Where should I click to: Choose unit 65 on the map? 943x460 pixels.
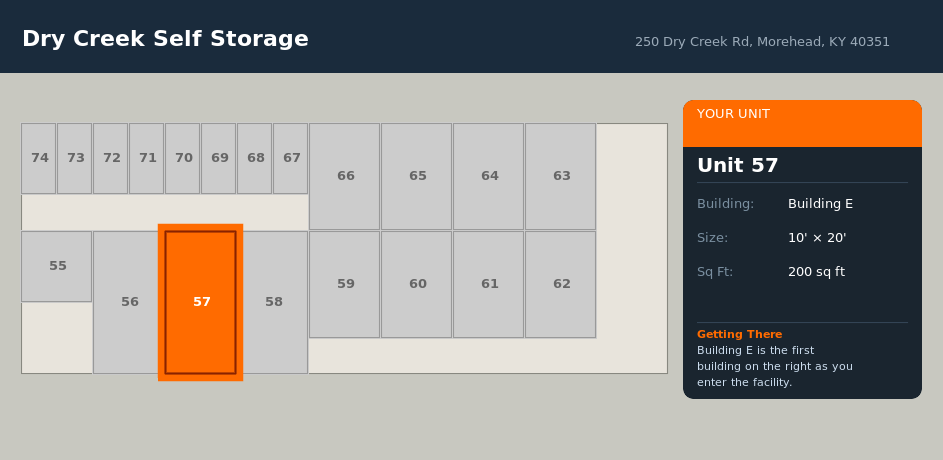click(x=417, y=176)
